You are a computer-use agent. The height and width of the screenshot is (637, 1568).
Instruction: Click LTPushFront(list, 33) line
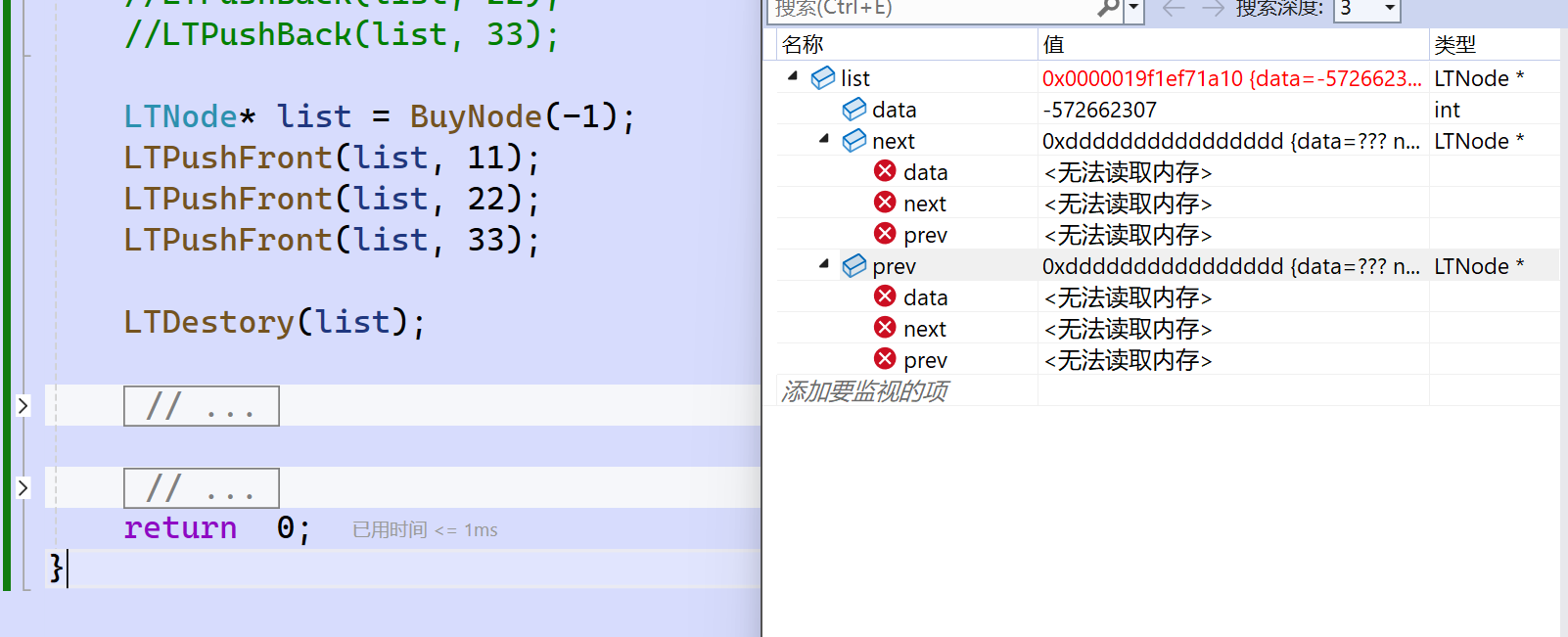pyautogui.click(x=332, y=240)
